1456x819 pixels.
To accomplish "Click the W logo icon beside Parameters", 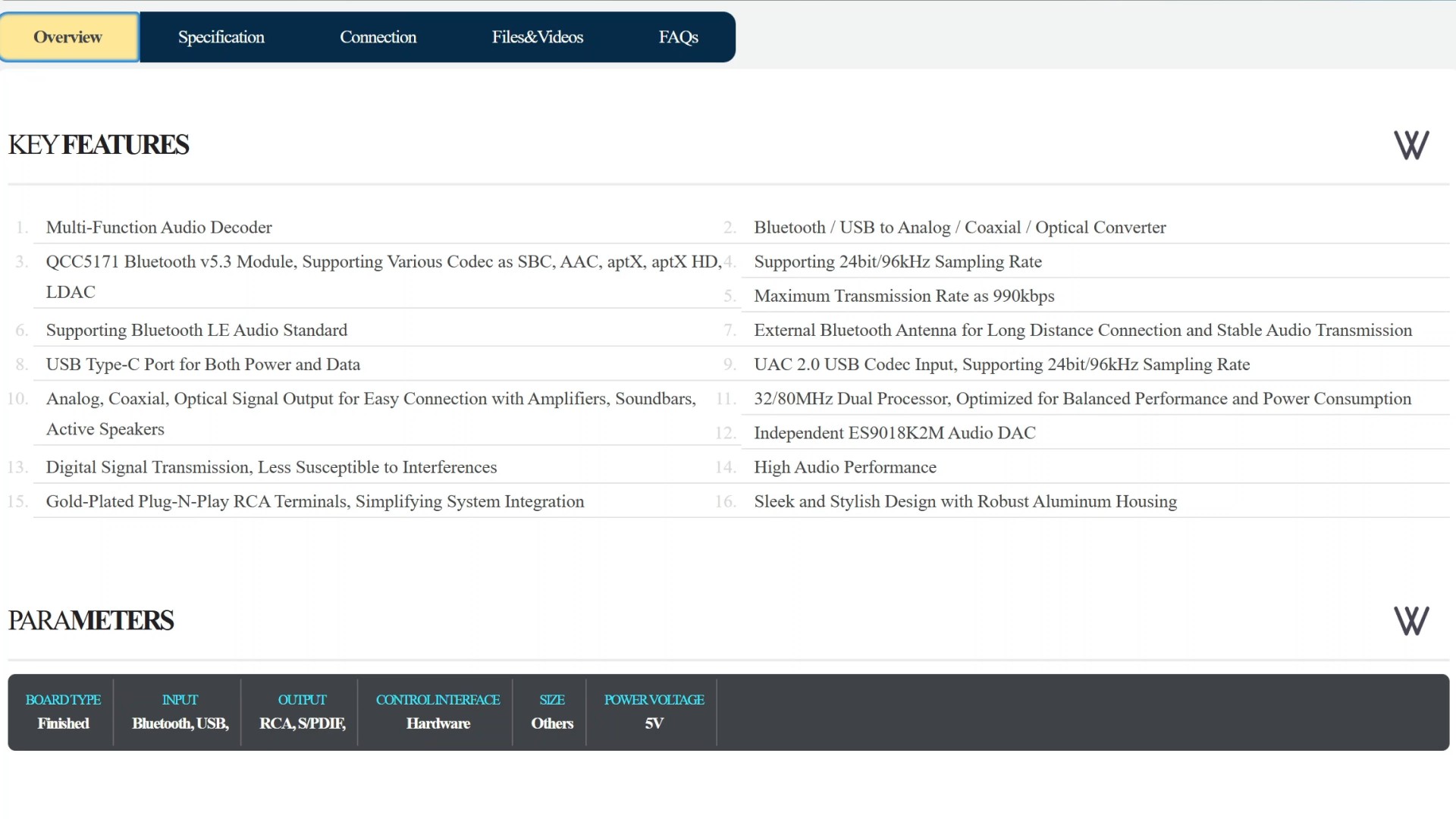I will (x=1410, y=620).
